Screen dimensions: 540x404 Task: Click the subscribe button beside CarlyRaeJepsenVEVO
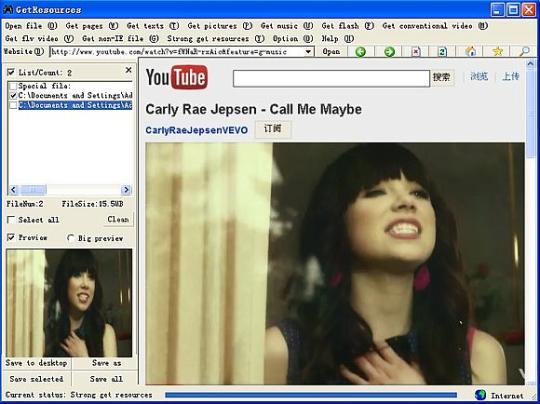(273, 129)
